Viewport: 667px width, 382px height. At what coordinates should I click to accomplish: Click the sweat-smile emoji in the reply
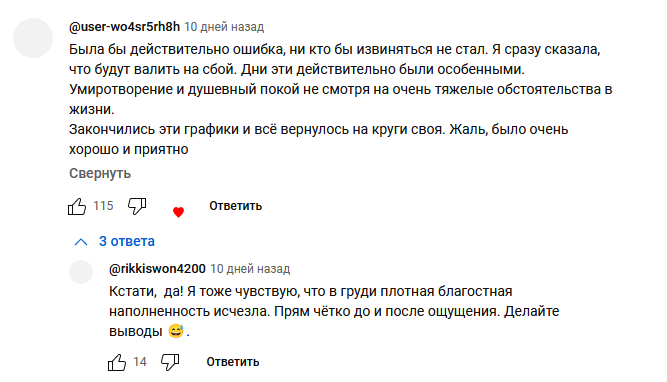[x=176, y=331]
